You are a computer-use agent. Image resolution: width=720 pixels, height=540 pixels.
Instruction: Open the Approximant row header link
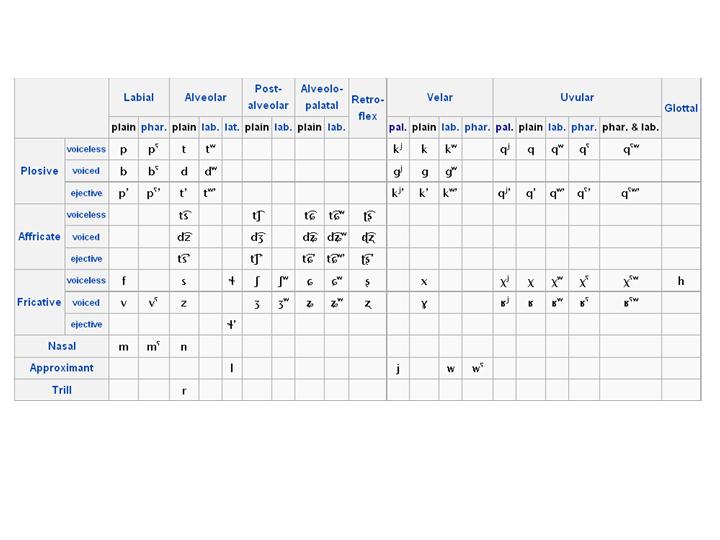click(62, 368)
